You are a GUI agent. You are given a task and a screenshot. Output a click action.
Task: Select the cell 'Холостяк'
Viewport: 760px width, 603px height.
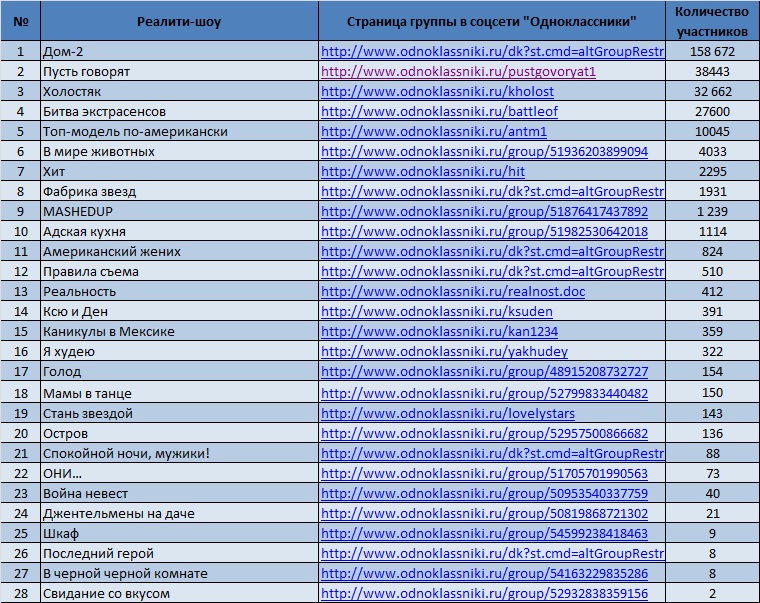(x=179, y=92)
